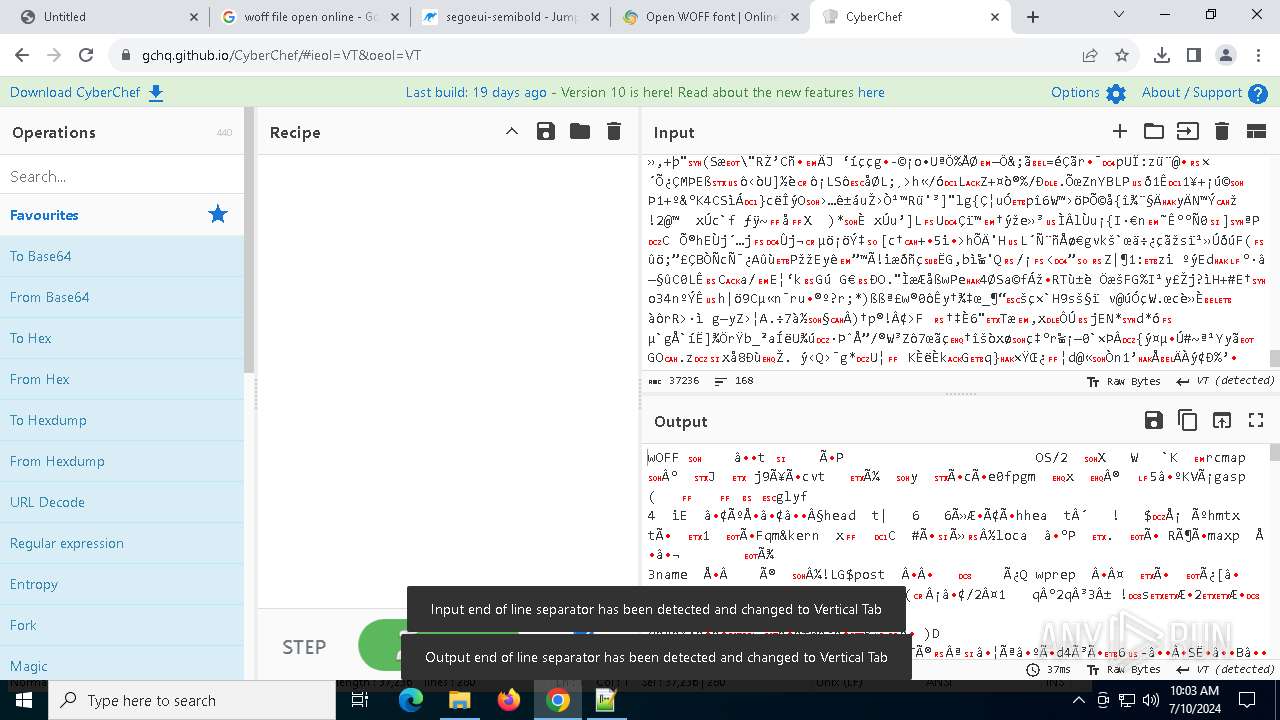Open folder as input icon
Image resolution: width=1280 pixels, height=720 pixels.
(1153, 131)
